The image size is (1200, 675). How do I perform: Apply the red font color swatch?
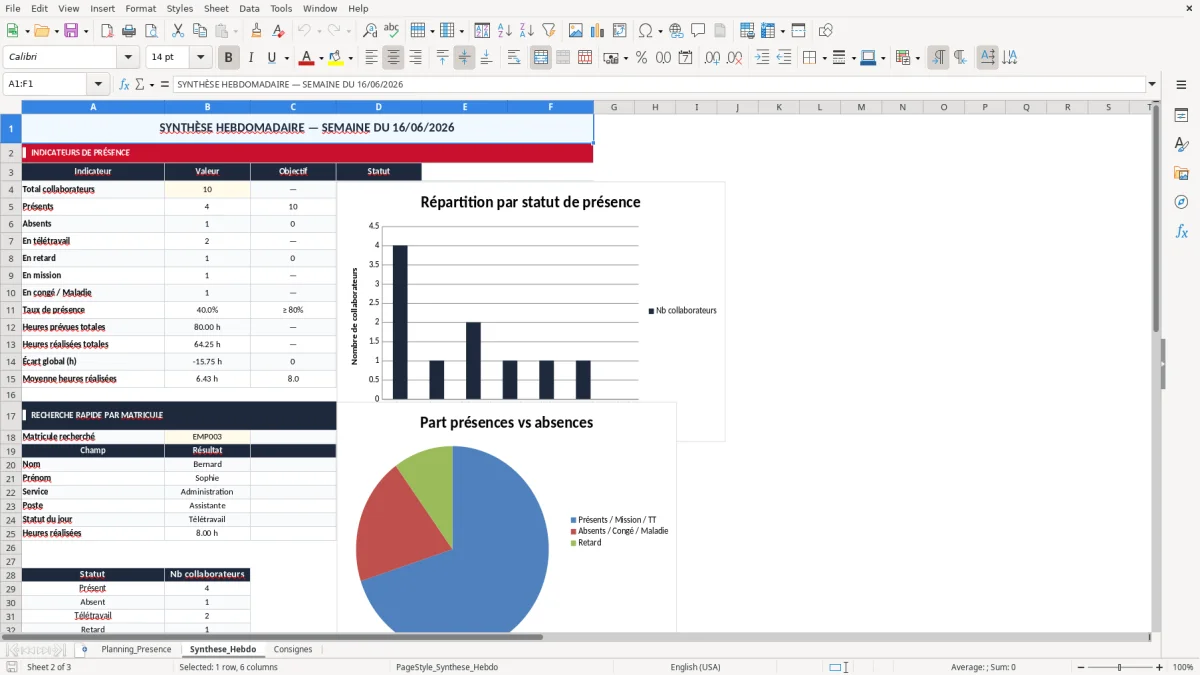tap(307, 58)
